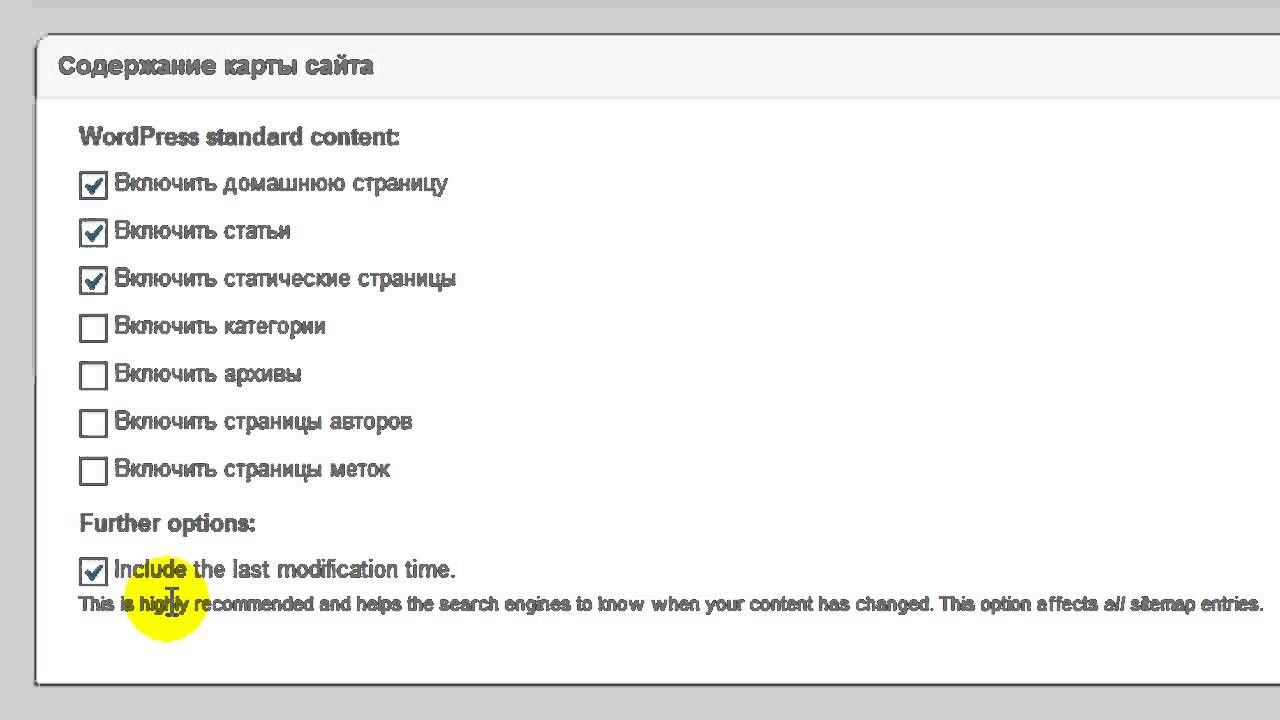Click the 'Включить статические страницы' label text

(x=284, y=279)
